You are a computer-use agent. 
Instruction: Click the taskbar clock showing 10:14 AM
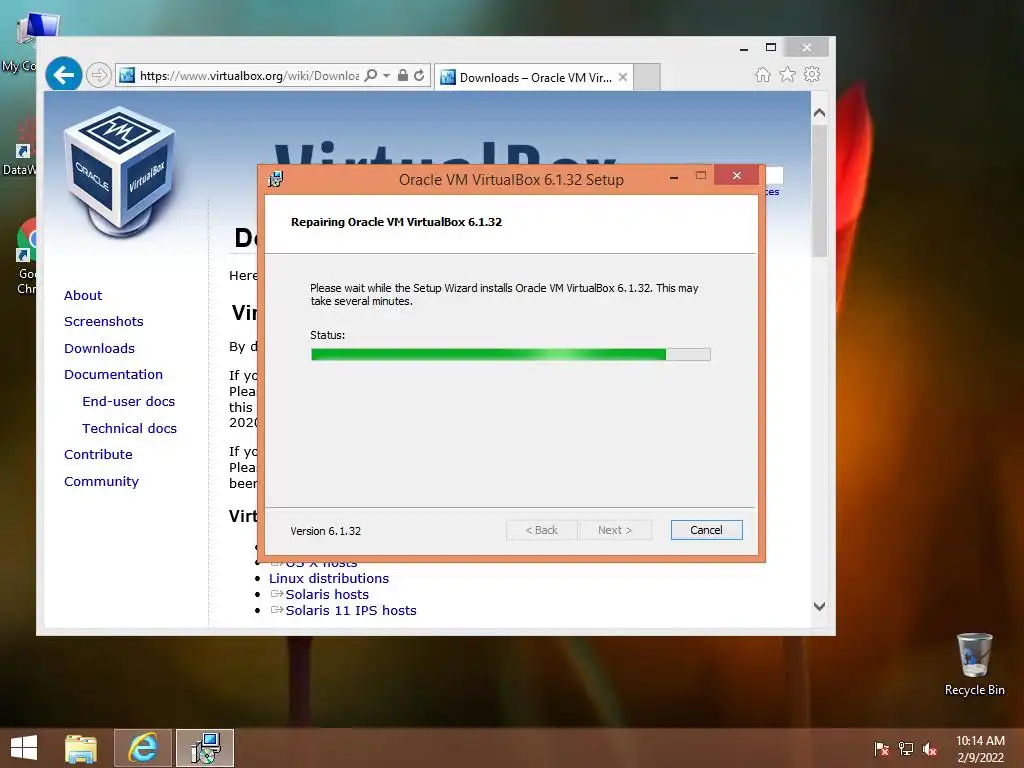coord(980,748)
